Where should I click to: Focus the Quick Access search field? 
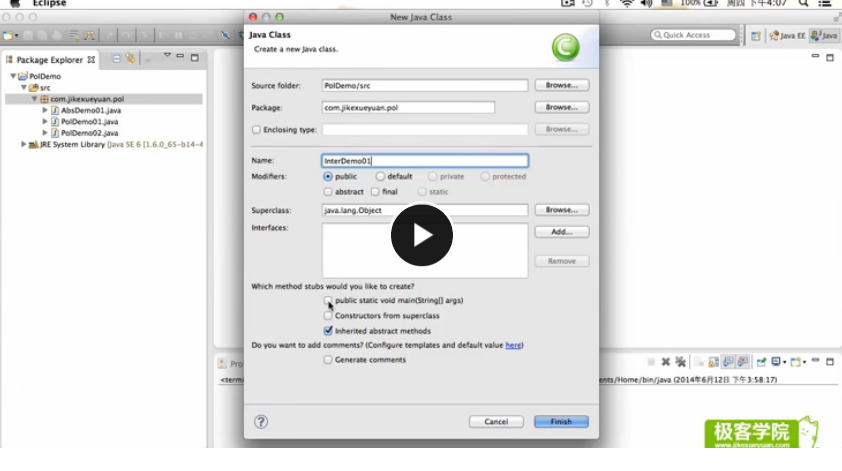[693, 35]
